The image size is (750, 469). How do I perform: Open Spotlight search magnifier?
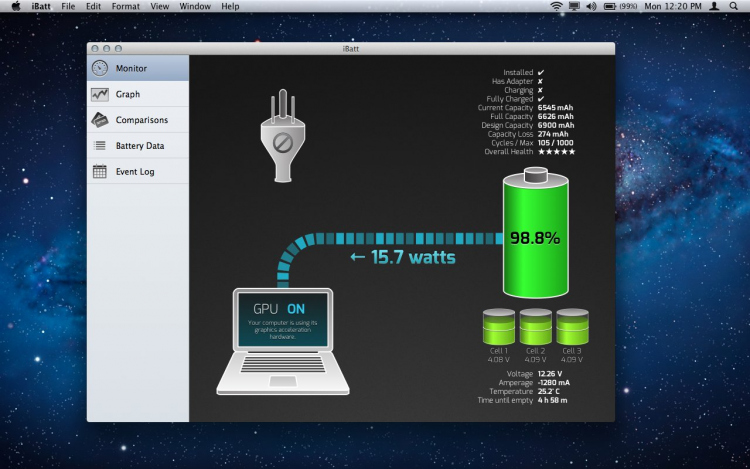click(733, 6)
